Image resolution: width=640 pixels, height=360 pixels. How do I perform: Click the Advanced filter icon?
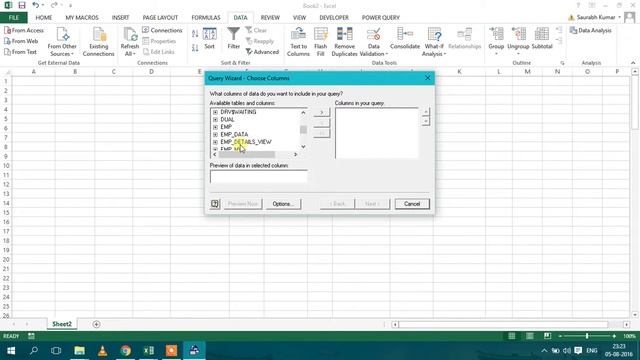(249, 52)
